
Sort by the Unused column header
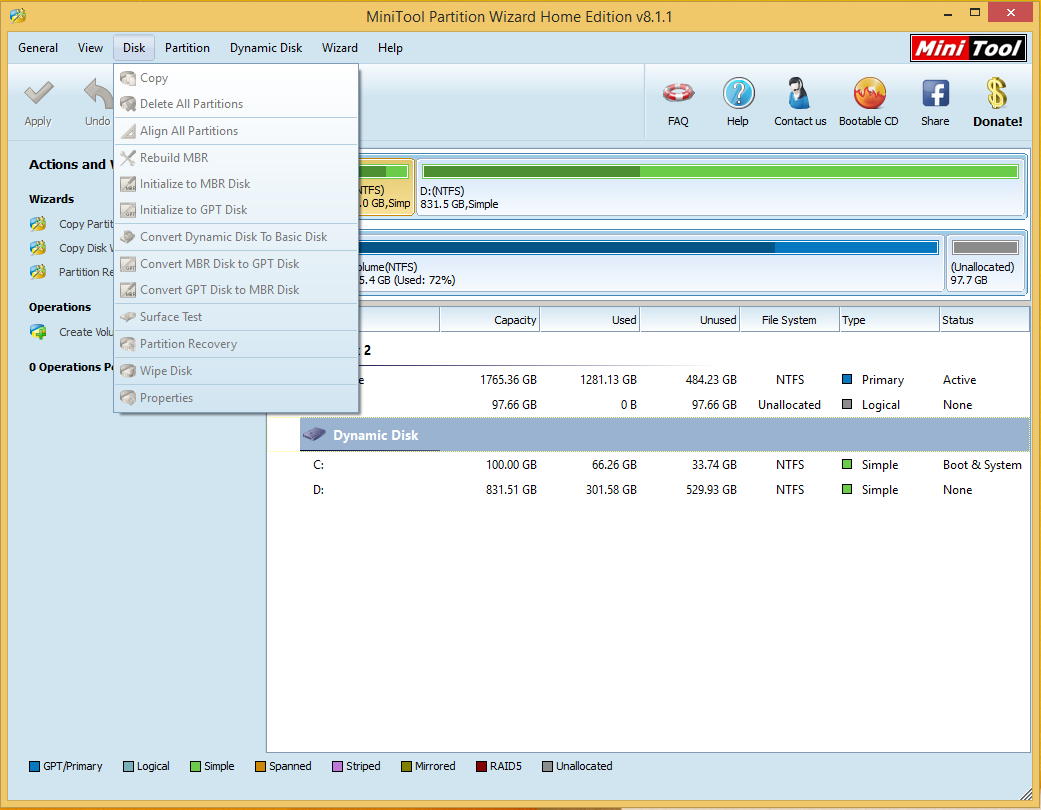coord(690,320)
